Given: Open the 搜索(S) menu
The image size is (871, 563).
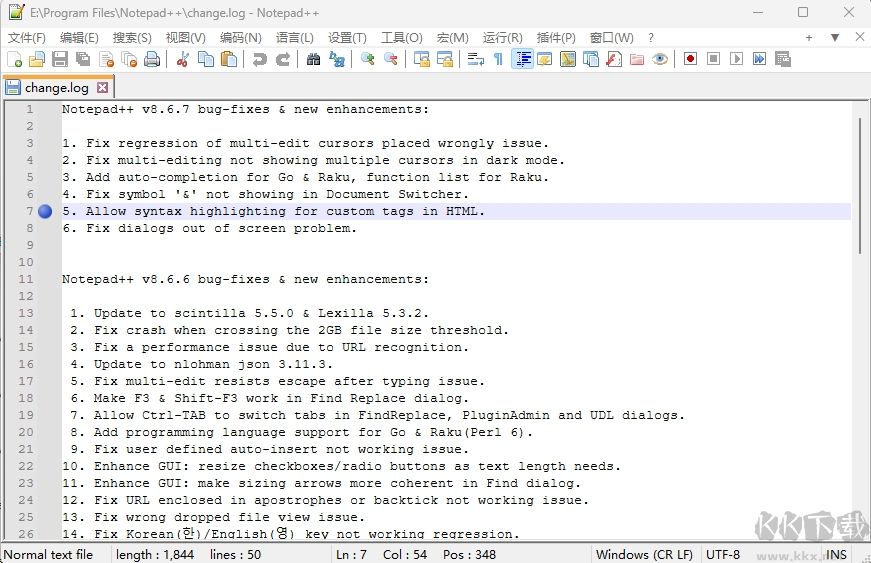Looking at the screenshot, I should point(132,38).
